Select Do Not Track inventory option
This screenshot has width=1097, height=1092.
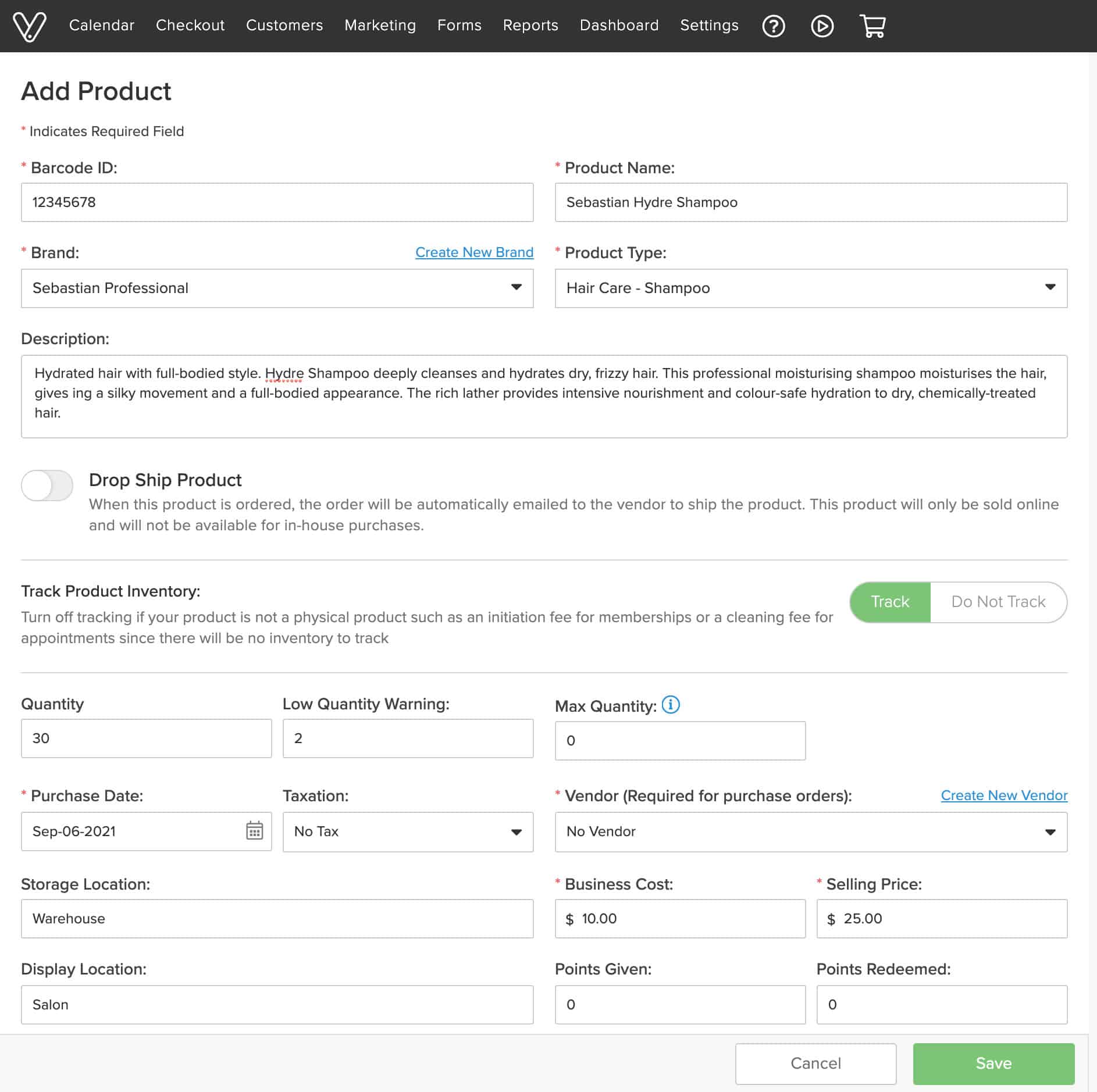[998, 602]
